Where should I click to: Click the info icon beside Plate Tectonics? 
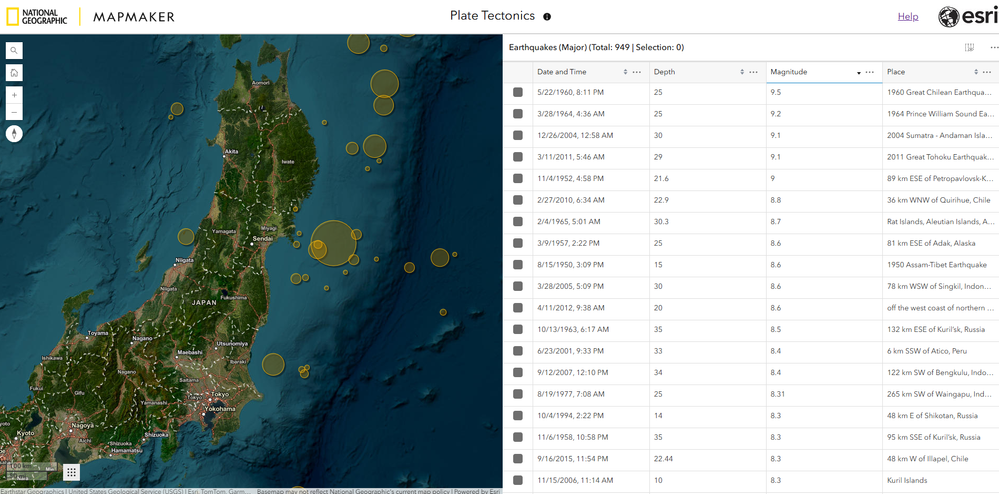[547, 17]
